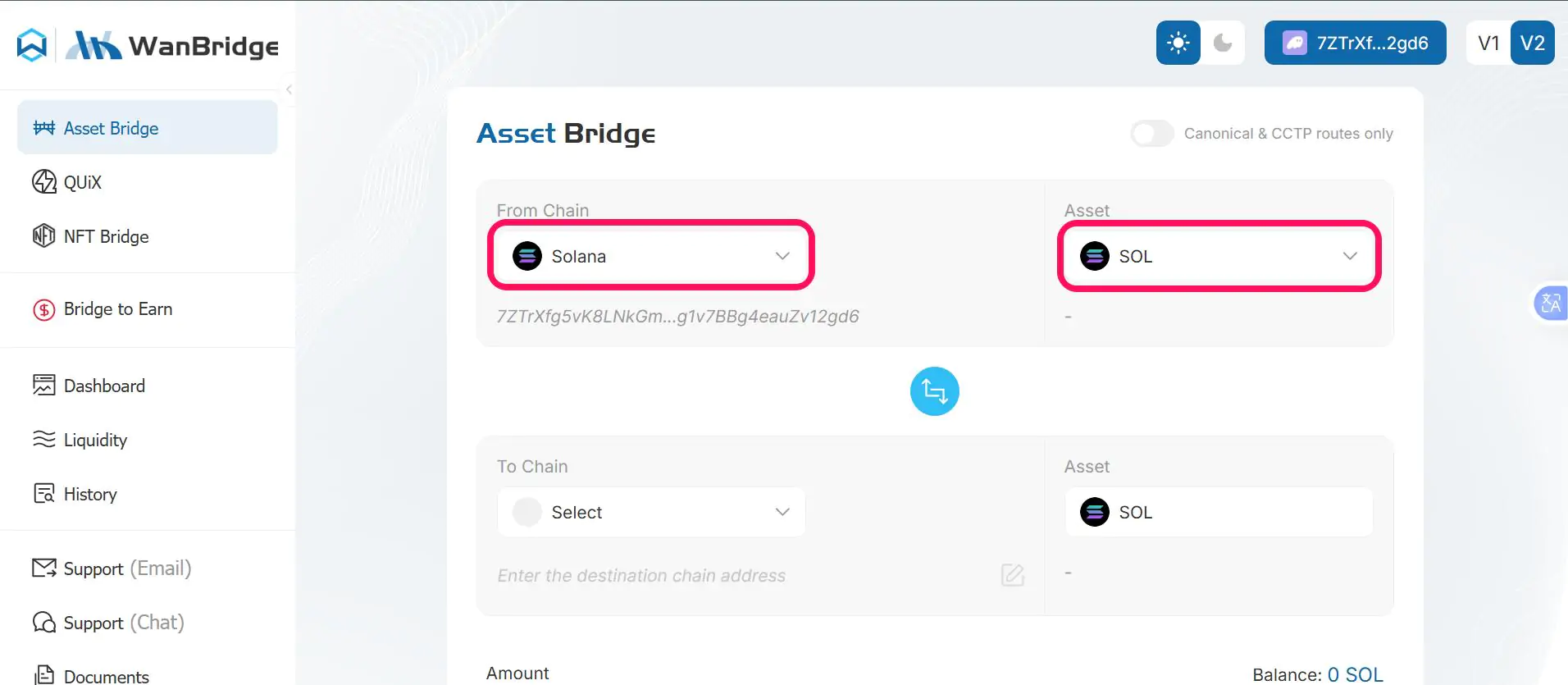Navigate to Bridge to Earn
1568x685 pixels.
point(117,309)
